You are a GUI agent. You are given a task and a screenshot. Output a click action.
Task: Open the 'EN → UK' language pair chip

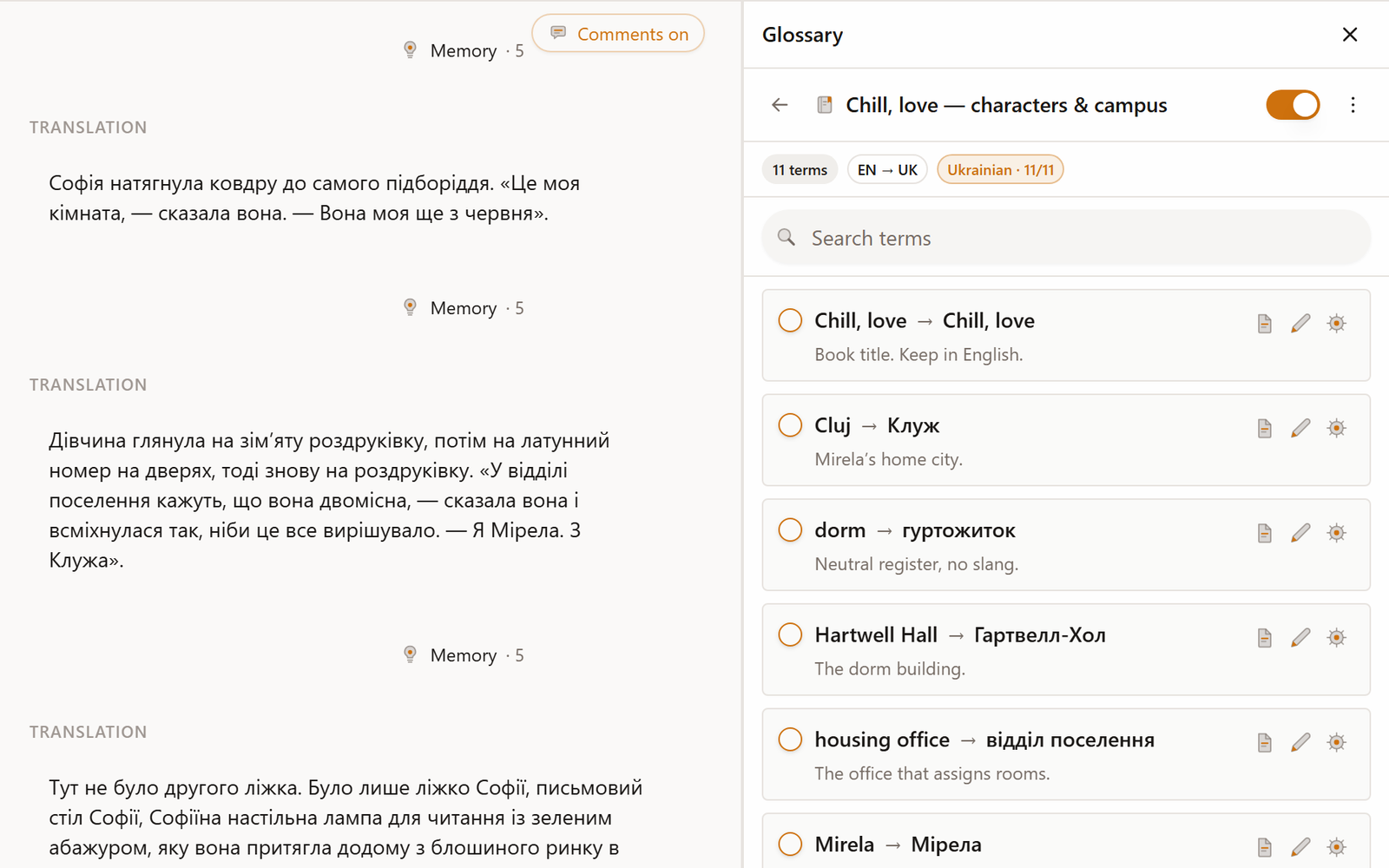(887, 169)
